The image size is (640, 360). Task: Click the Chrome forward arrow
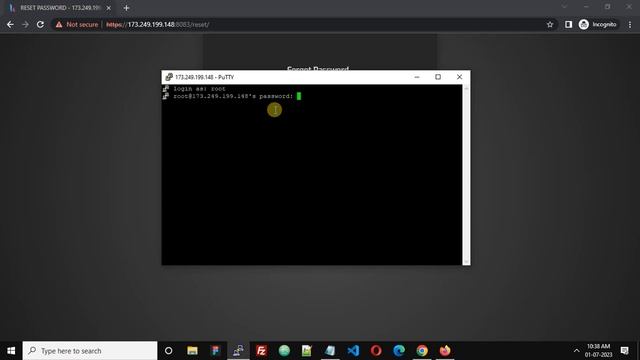[25, 24]
